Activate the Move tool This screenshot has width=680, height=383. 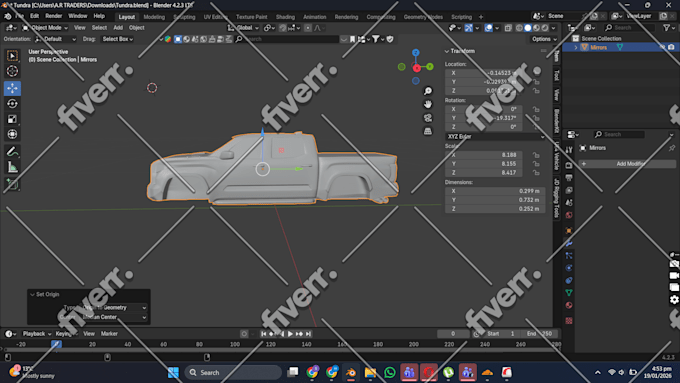12,88
